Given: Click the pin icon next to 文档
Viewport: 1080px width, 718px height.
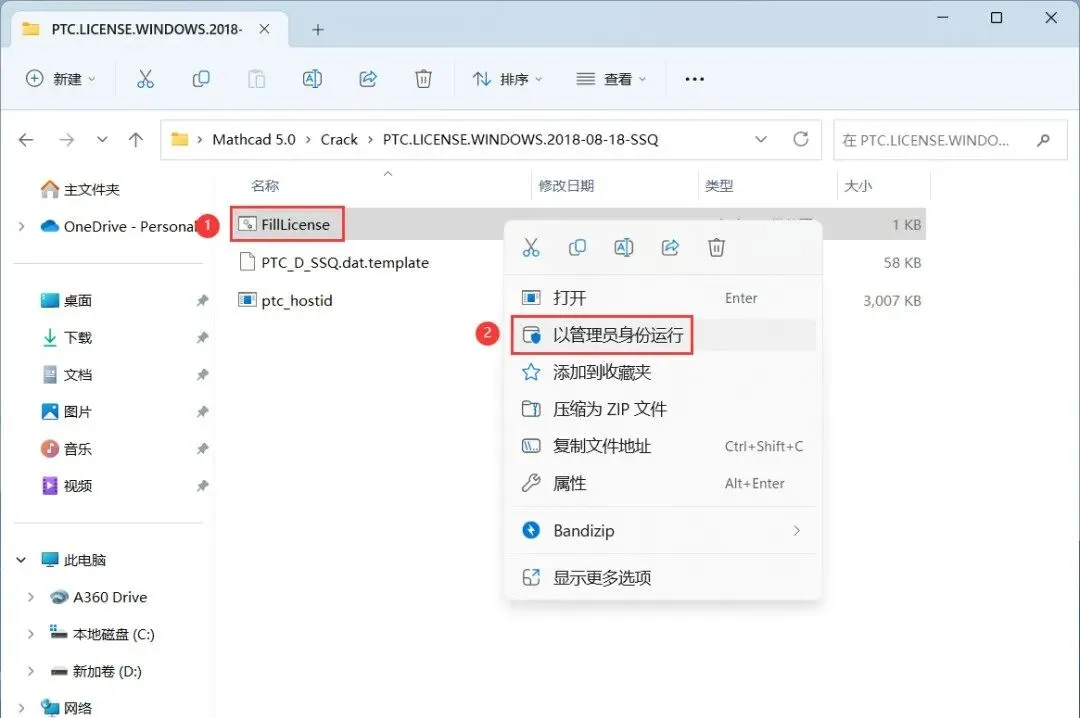Looking at the screenshot, I should [202, 375].
